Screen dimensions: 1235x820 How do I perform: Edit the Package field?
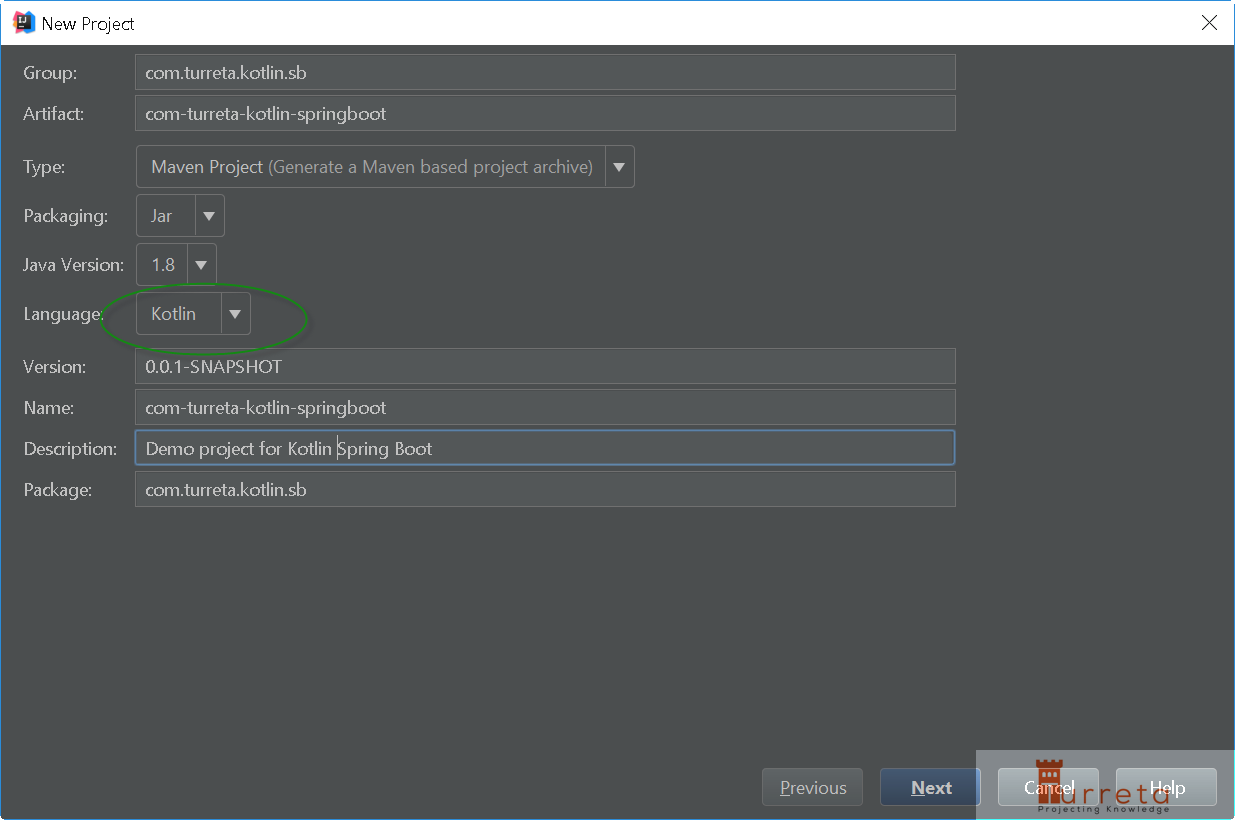click(545, 489)
